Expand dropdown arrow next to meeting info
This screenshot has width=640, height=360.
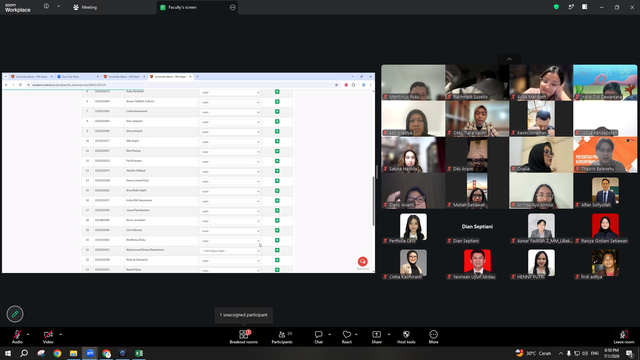coord(58,7)
